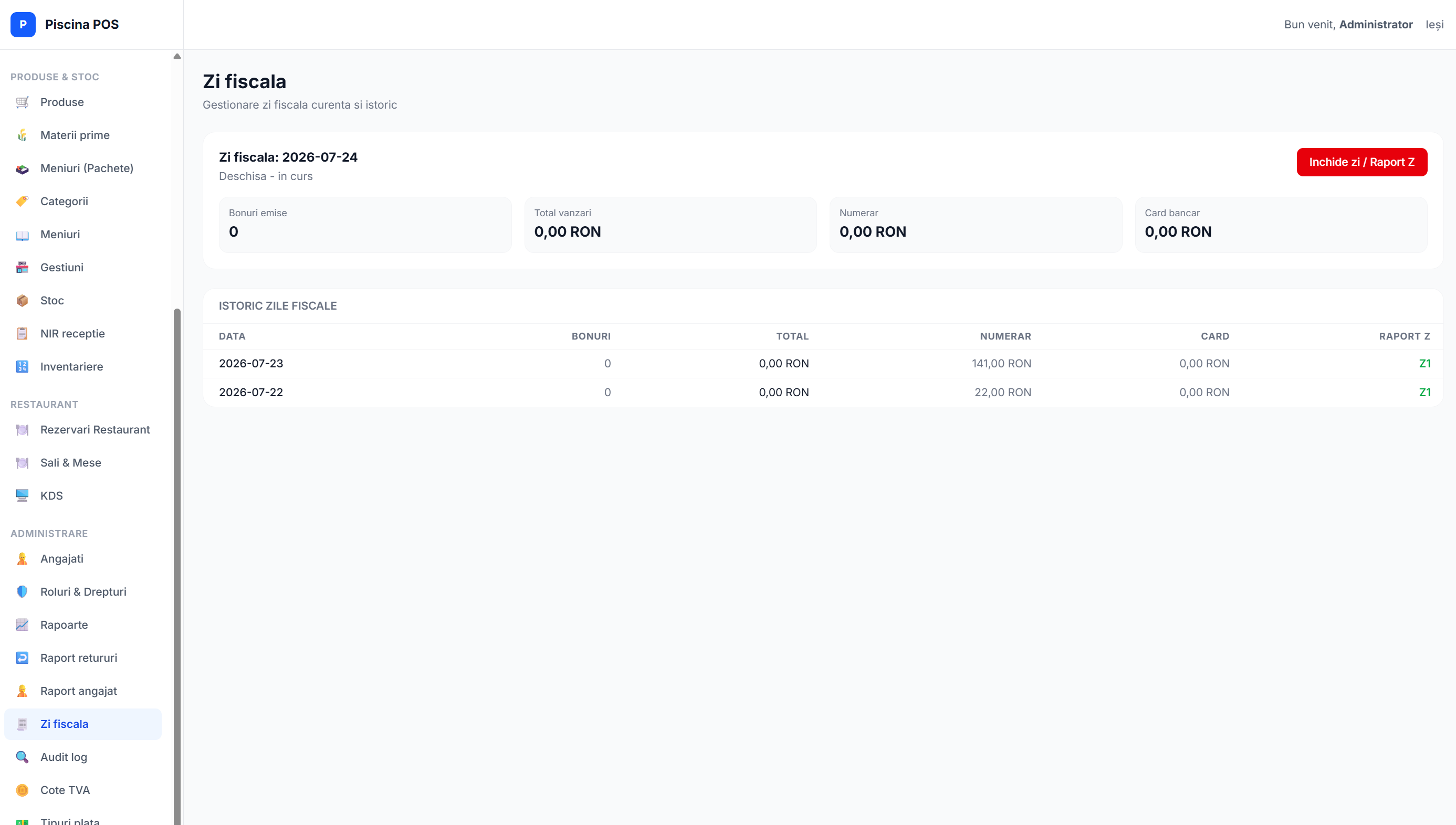
Task: Click the Ieși logout link
Action: [x=1434, y=24]
